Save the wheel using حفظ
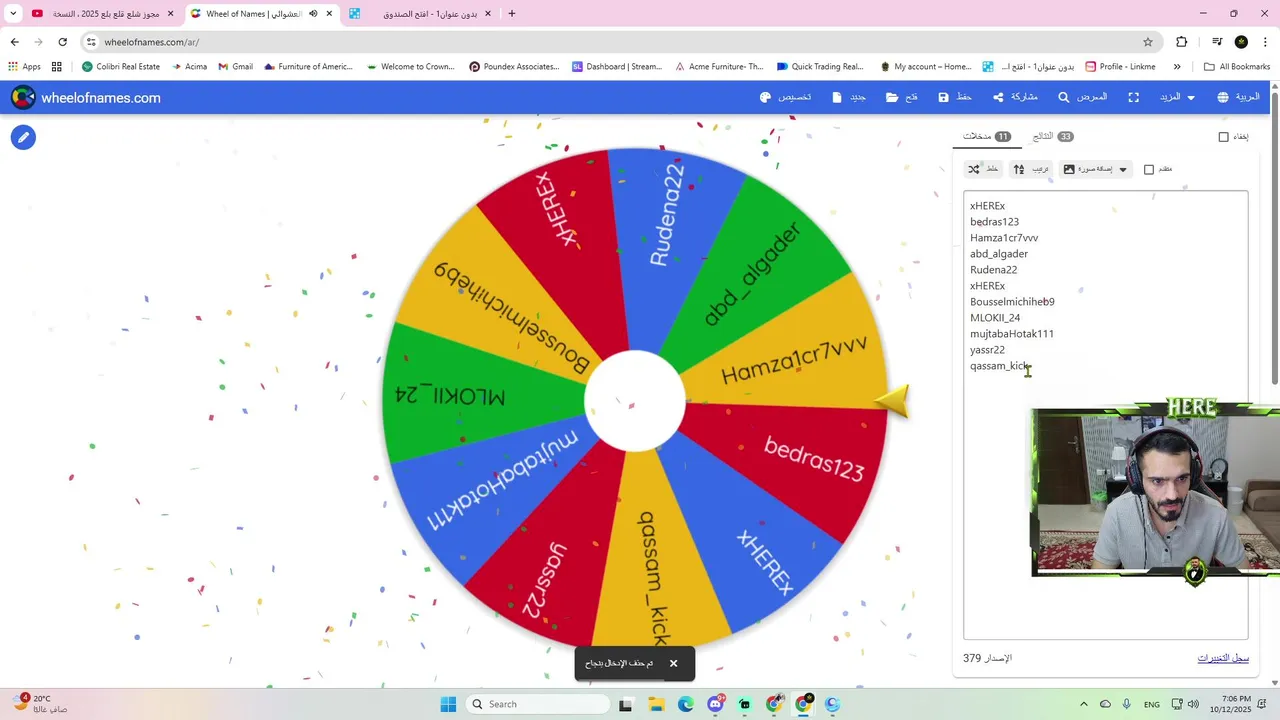The width and height of the screenshot is (1280, 720). (955, 97)
